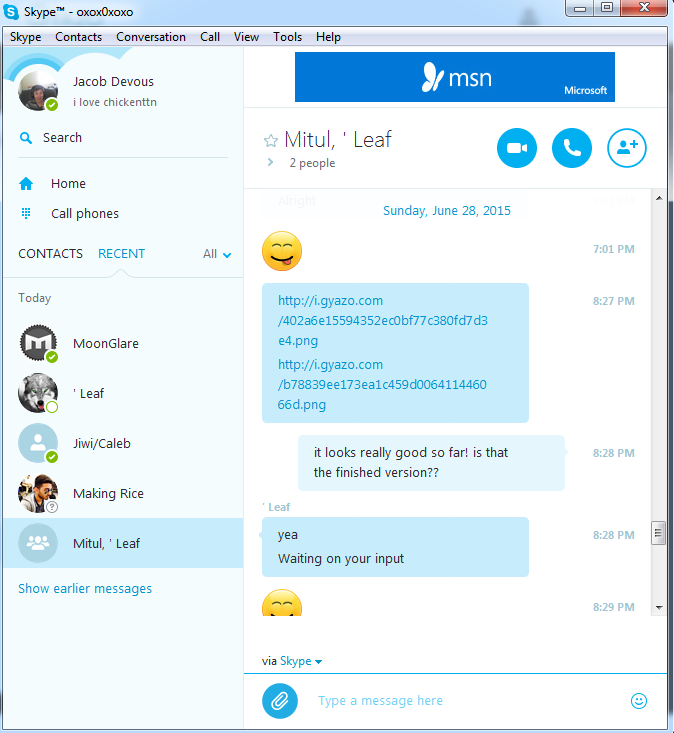Select MoonGlare in the recent list
674x733 pixels.
(x=123, y=344)
